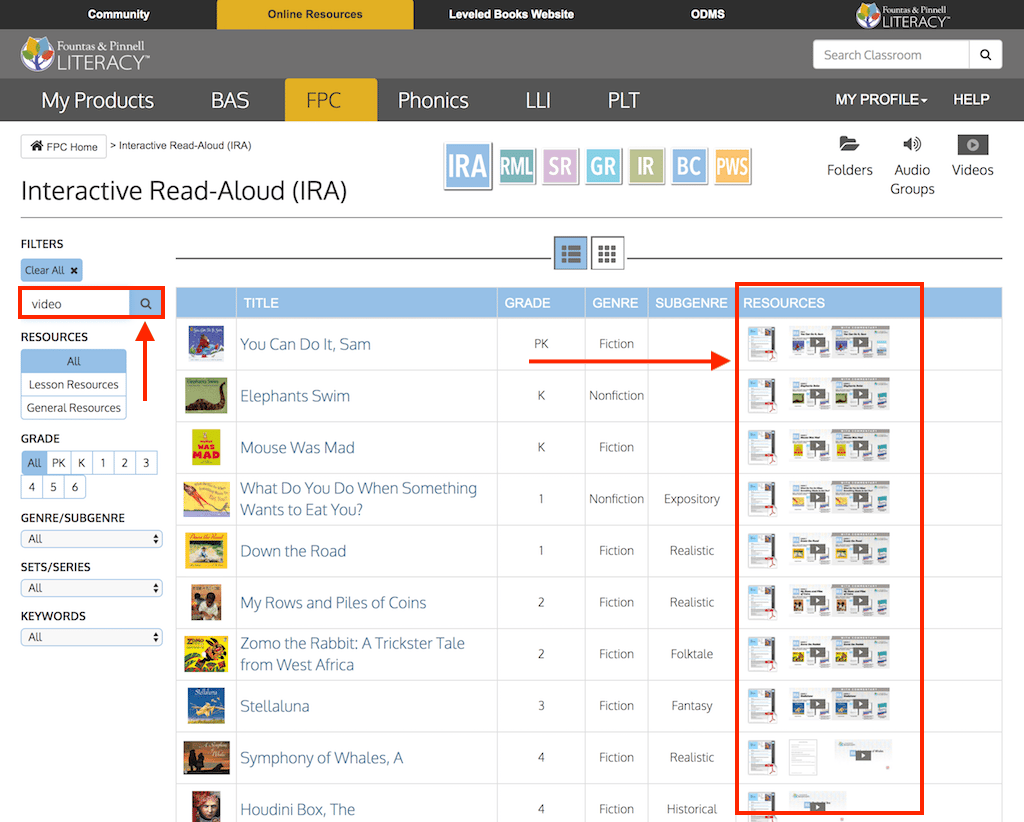Clear all active filters
This screenshot has width=1024, height=822.
coord(51,269)
